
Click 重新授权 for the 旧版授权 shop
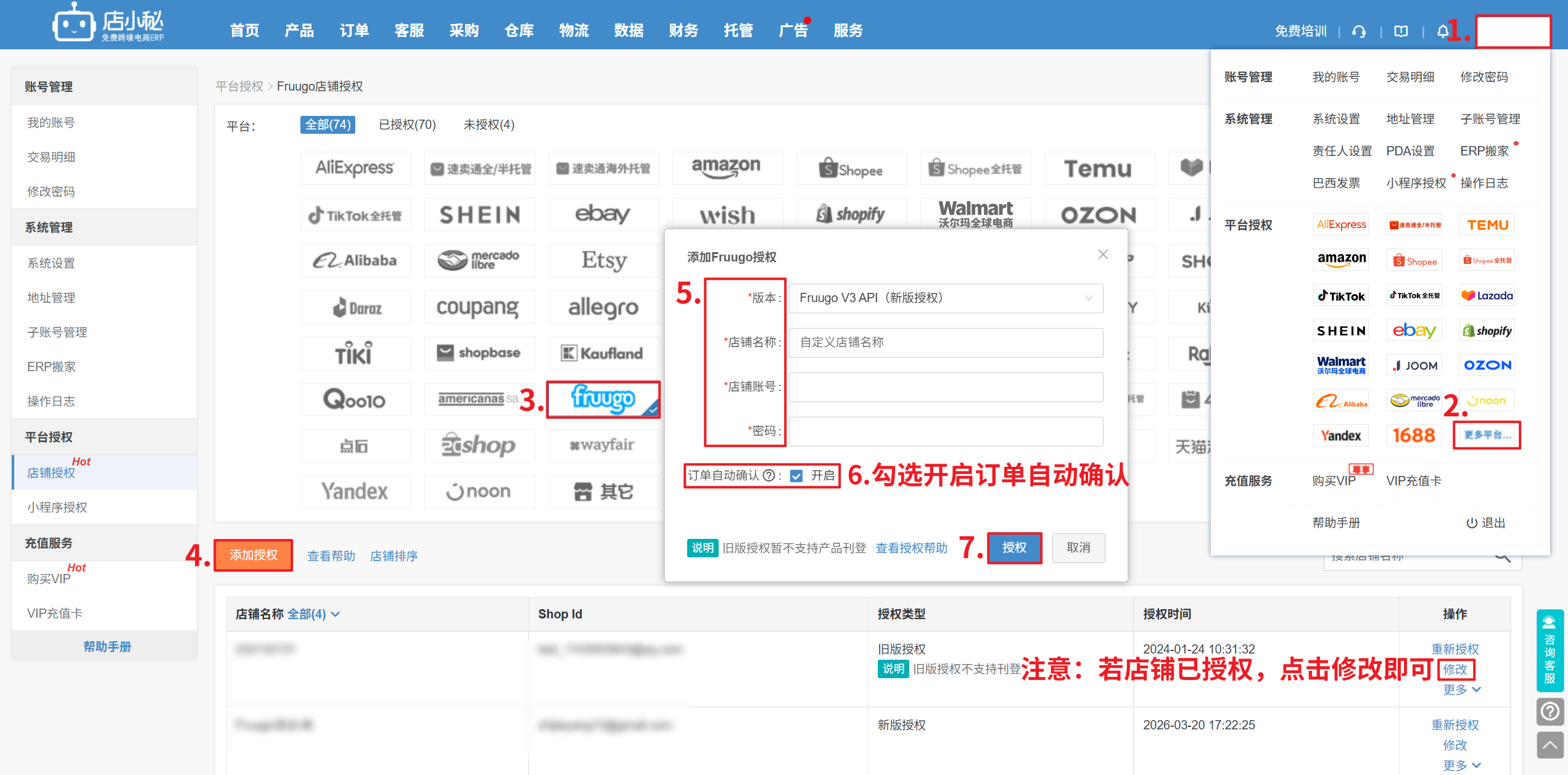[x=1455, y=649]
